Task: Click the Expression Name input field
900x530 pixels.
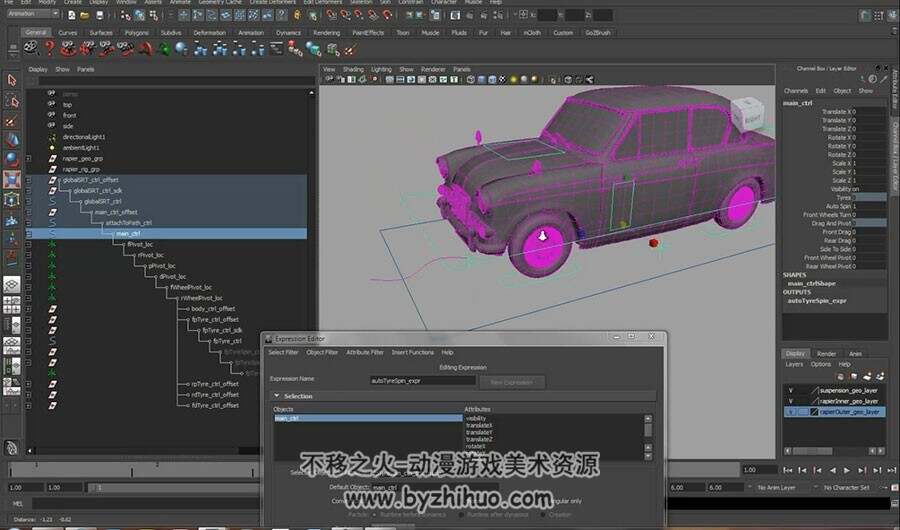Action: (x=423, y=380)
